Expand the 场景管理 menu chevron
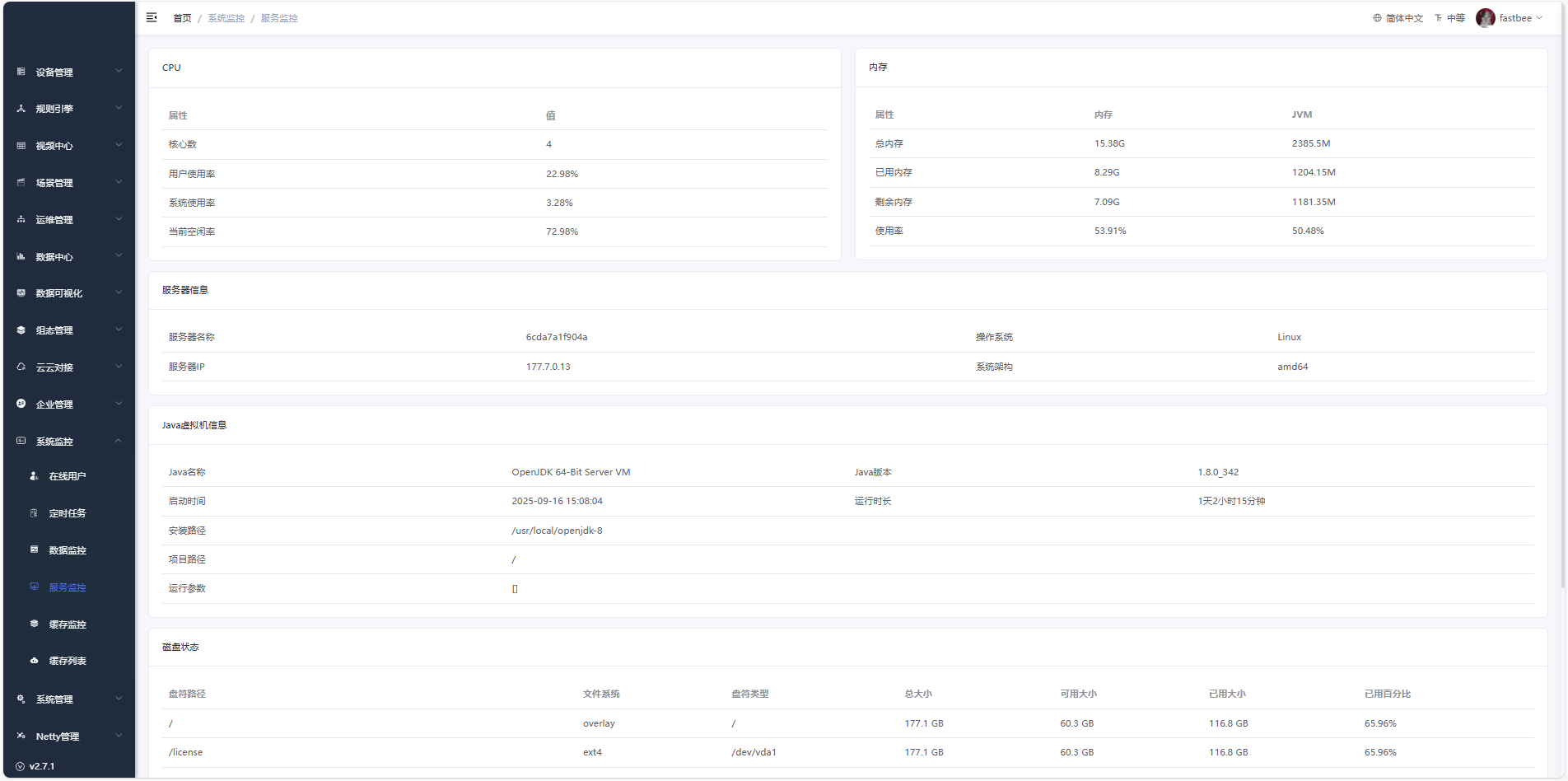 coord(119,182)
